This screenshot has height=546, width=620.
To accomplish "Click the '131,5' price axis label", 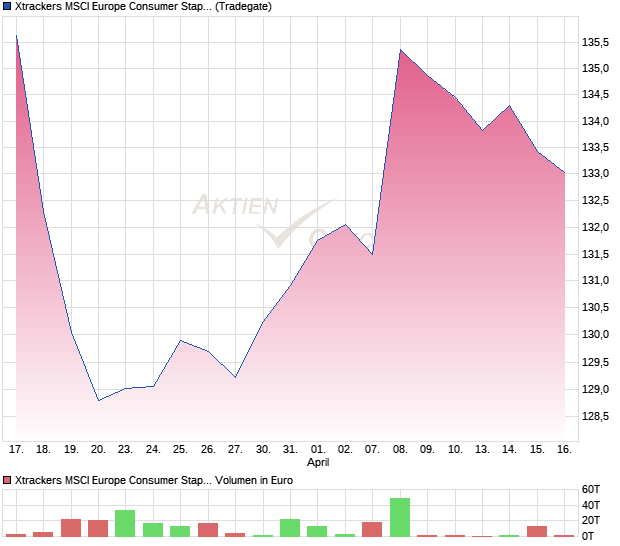I will (595, 254).
